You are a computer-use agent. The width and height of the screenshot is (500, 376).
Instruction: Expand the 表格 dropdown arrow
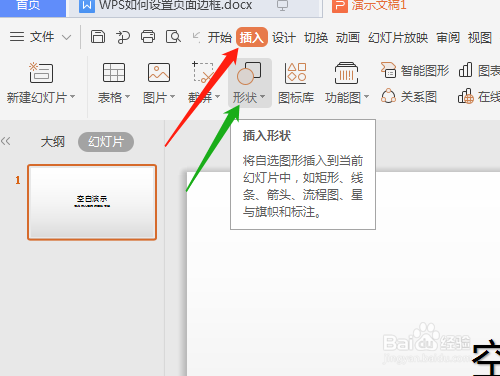[127, 97]
